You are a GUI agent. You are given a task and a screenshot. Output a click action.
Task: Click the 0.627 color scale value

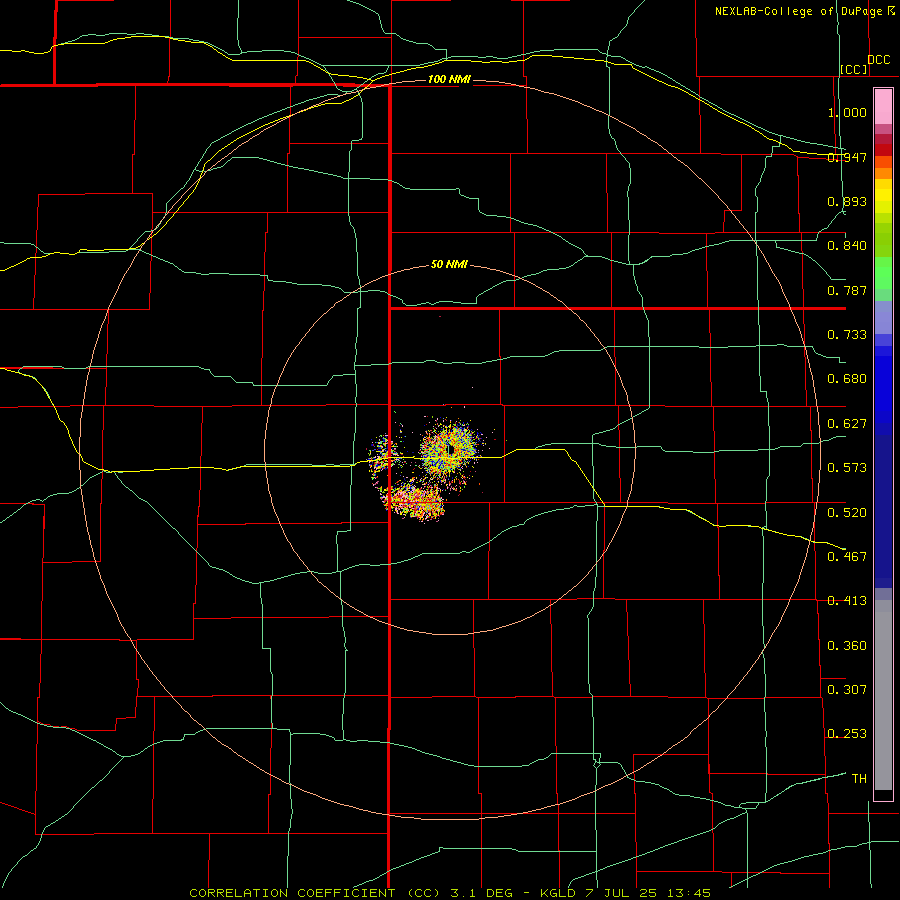click(x=847, y=424)
